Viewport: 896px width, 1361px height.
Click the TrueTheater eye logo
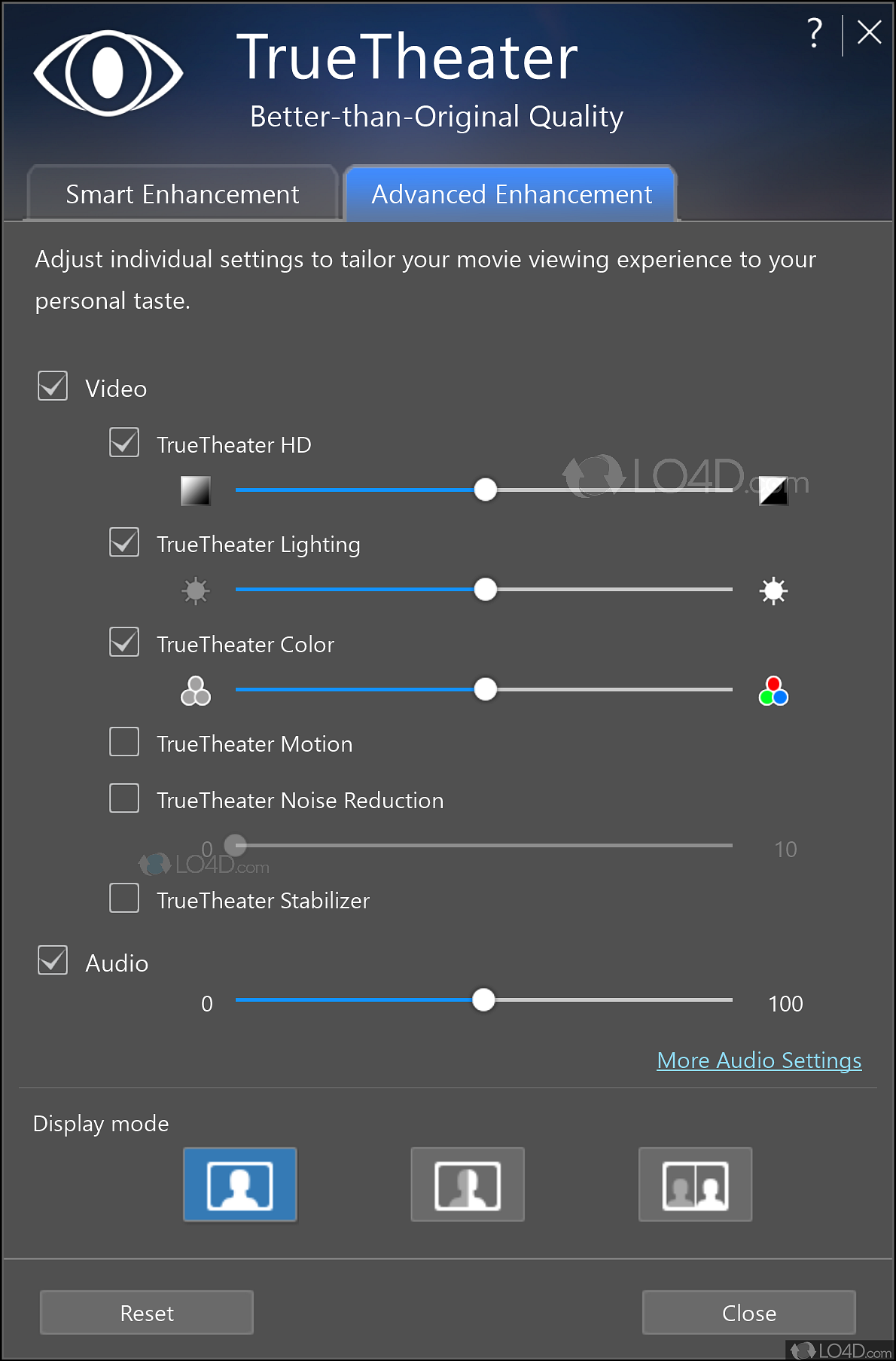(x=108, y=73)
